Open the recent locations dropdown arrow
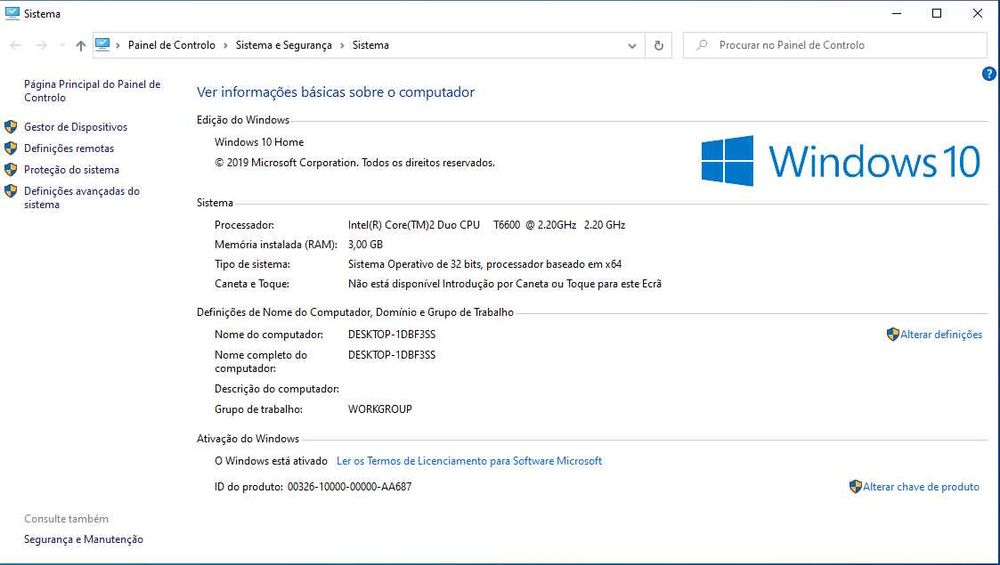This screenshot has height=565, width=1000. click(62, 45)
